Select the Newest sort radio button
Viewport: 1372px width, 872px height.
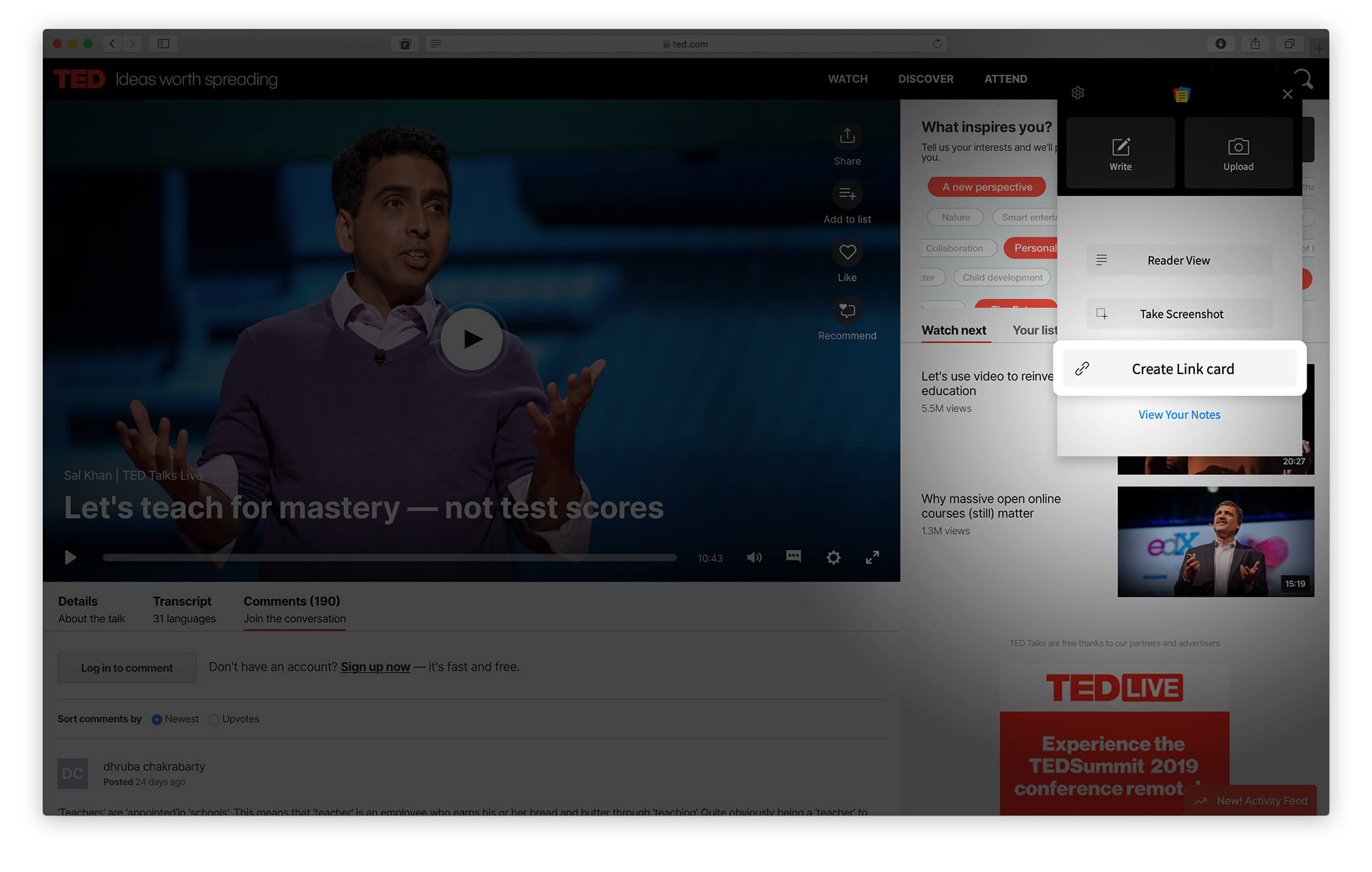[157, 719]
